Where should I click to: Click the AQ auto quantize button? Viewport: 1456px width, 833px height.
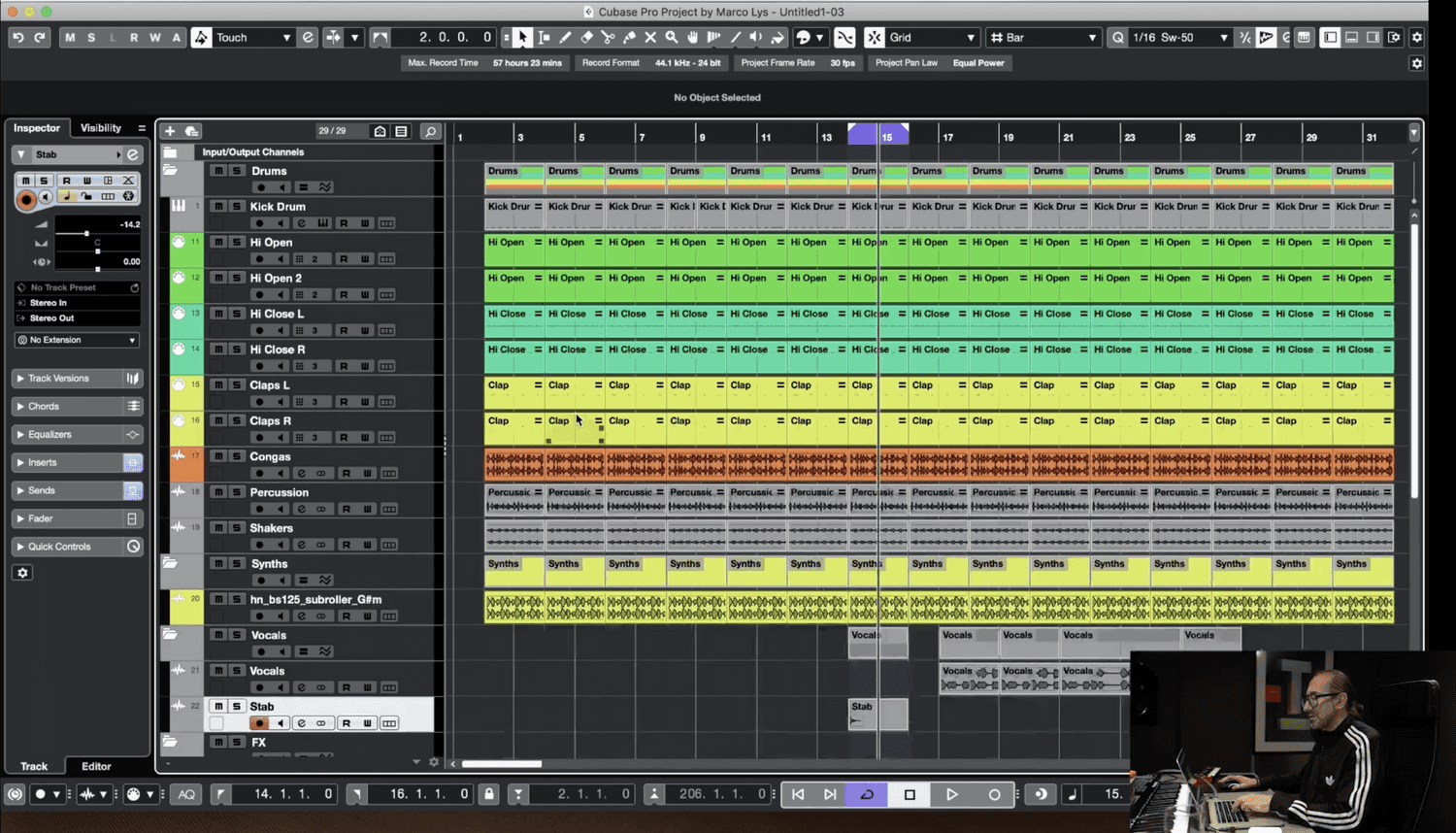pyautogui.click(x=186, y=794)
